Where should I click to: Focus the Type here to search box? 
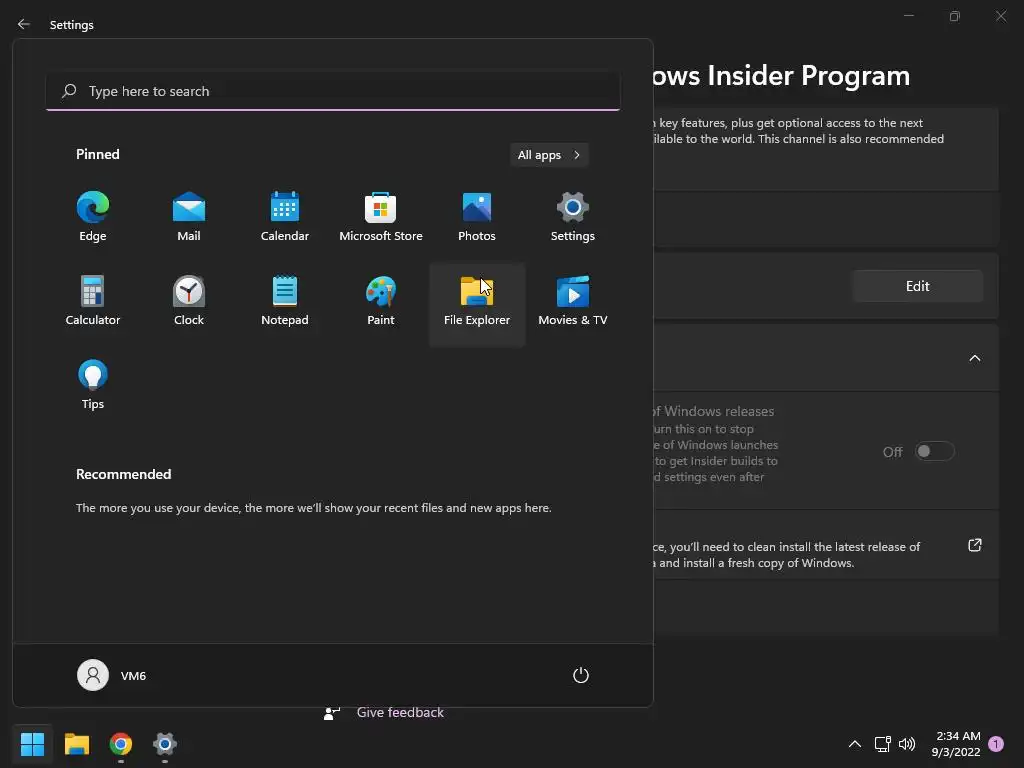pos(333,91)
